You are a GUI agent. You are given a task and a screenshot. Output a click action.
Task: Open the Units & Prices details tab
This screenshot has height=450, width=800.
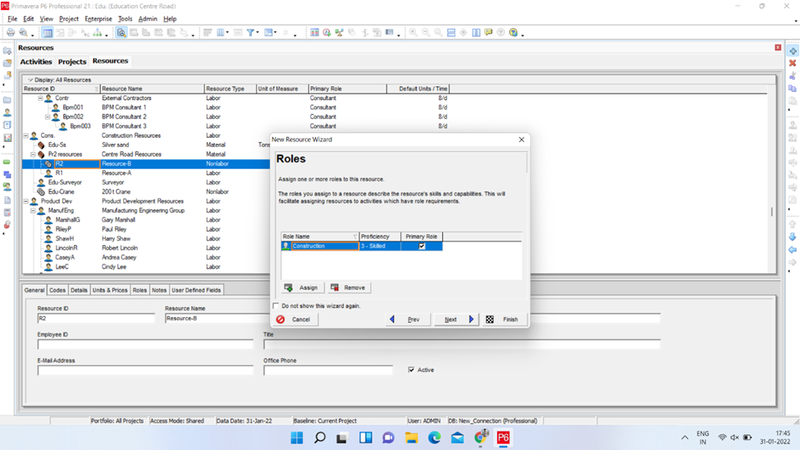pos(110,290)
